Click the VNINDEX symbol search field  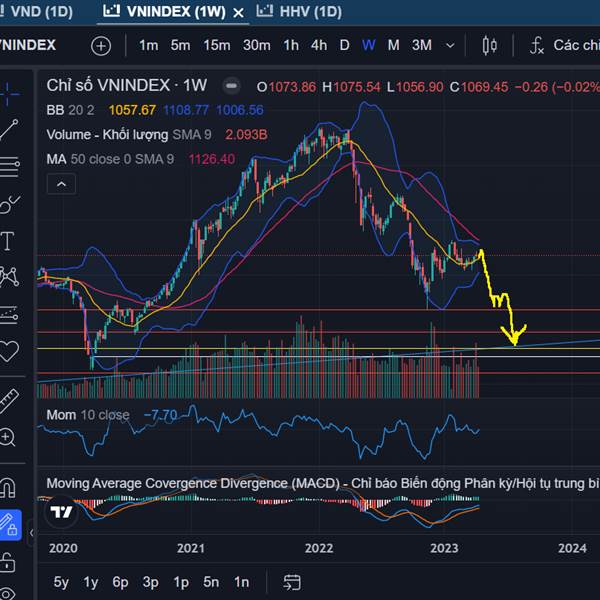[28, 46]
